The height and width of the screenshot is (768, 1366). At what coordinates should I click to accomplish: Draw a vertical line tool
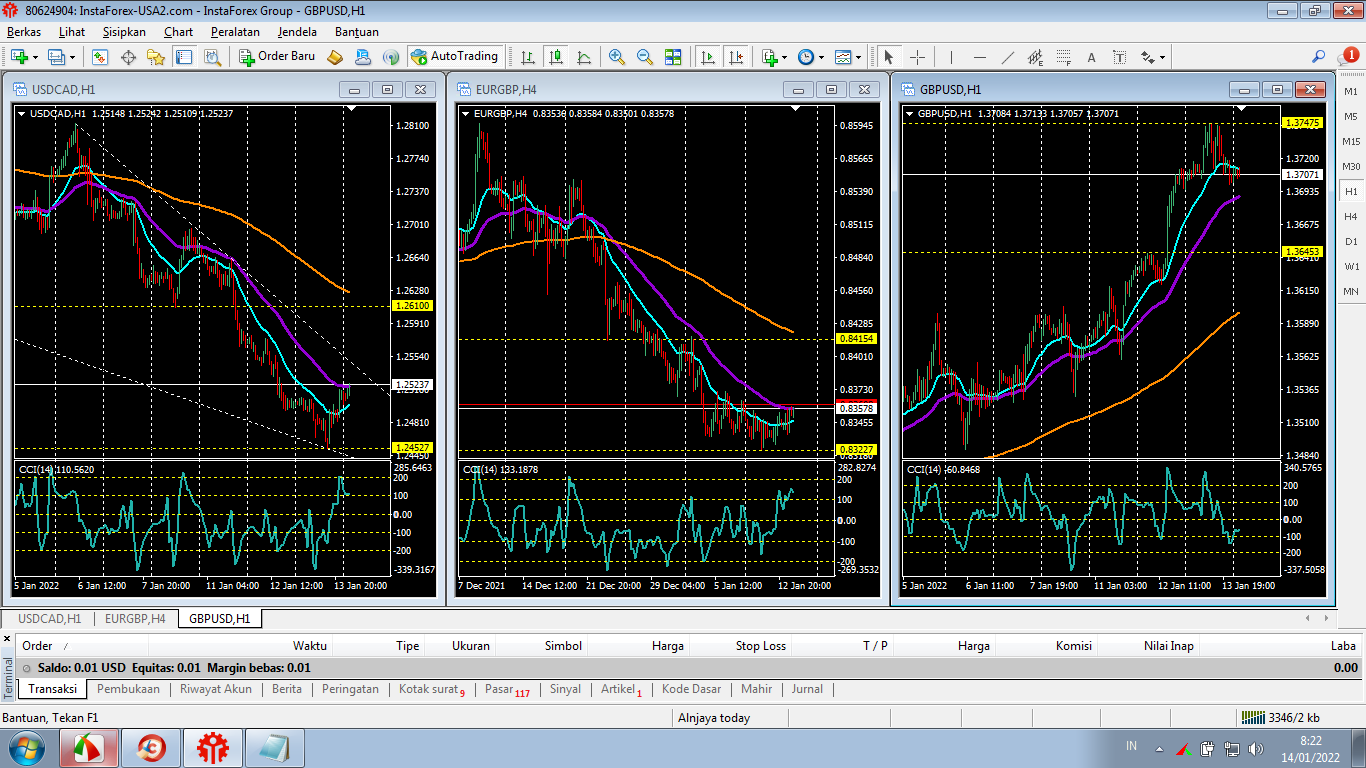pos(951,57)
